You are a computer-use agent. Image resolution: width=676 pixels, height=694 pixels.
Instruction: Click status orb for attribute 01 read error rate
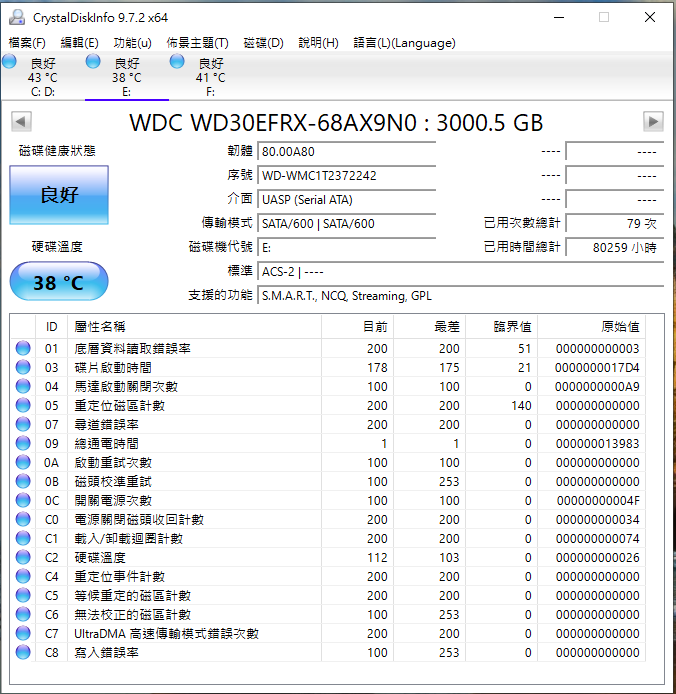point(23,348)
